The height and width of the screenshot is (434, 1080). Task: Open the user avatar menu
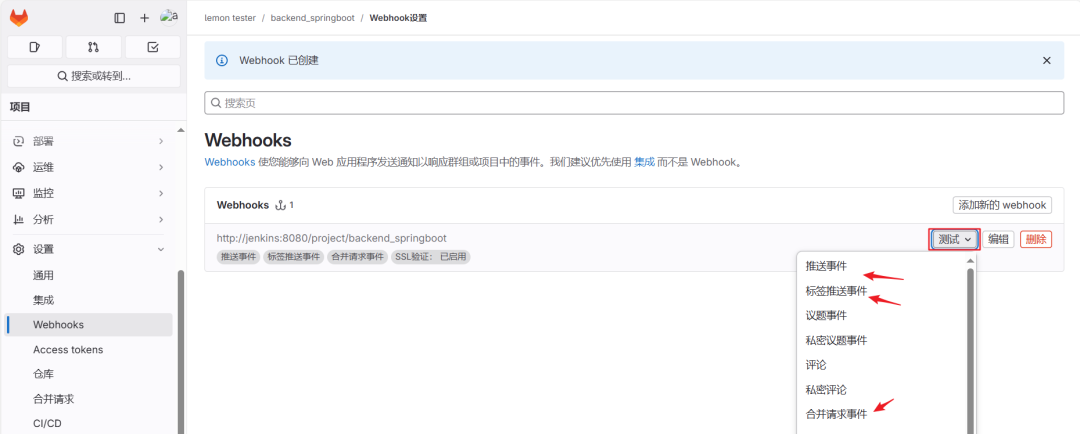coord(168,17)
